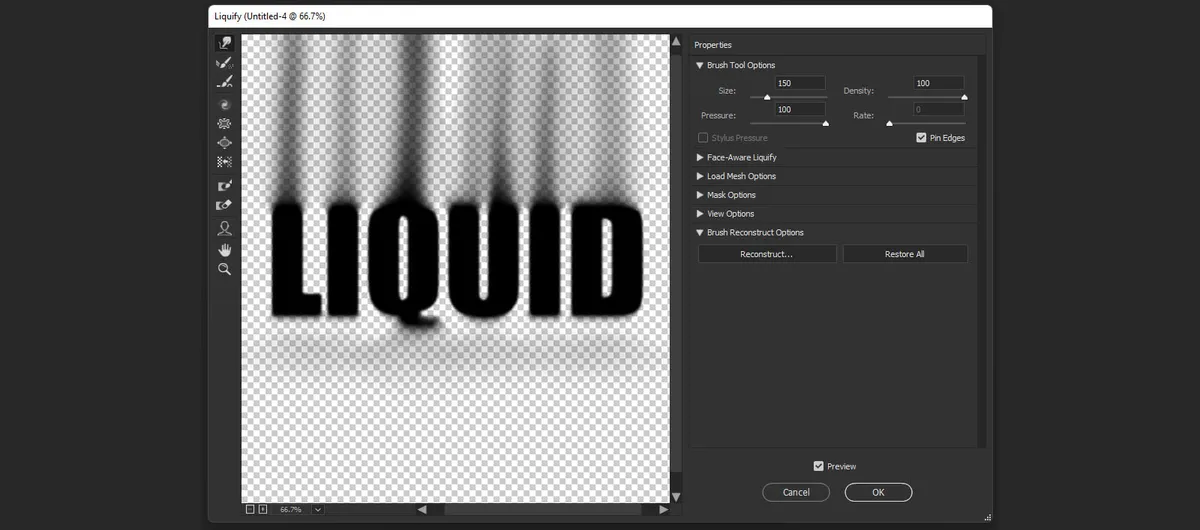
Task: Expand Face-Aware Liquify section
Action: (x=700, y=157)
